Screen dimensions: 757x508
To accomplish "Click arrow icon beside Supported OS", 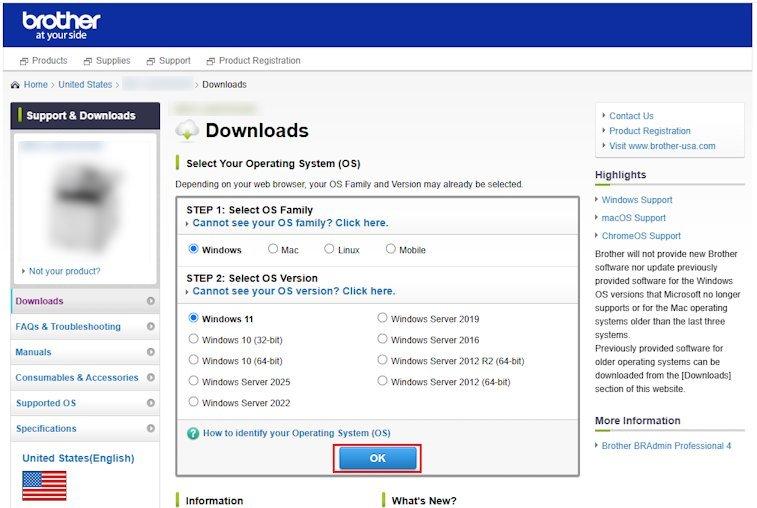I will click(x=151, y=403).
